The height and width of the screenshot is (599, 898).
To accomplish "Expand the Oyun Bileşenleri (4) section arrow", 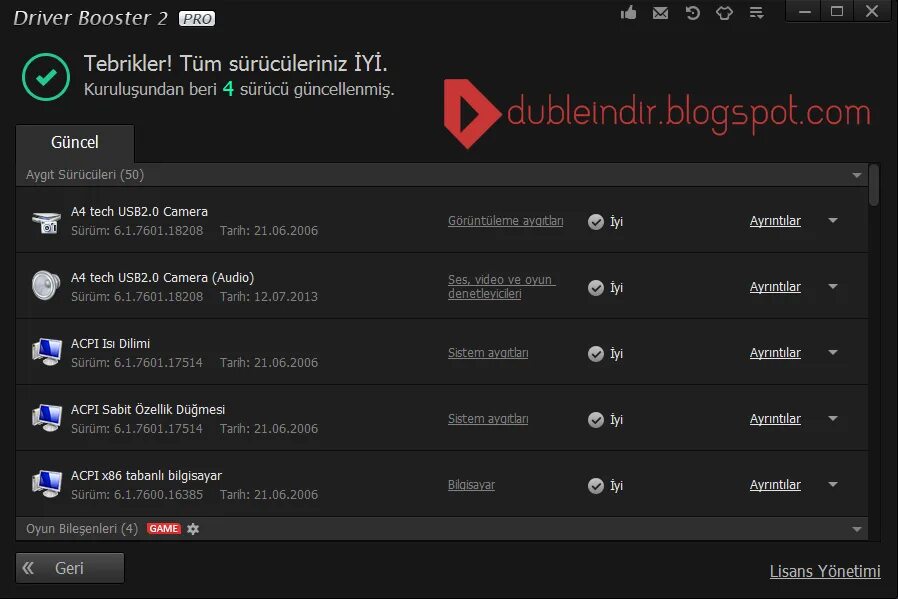I will (x=857, y=529).
